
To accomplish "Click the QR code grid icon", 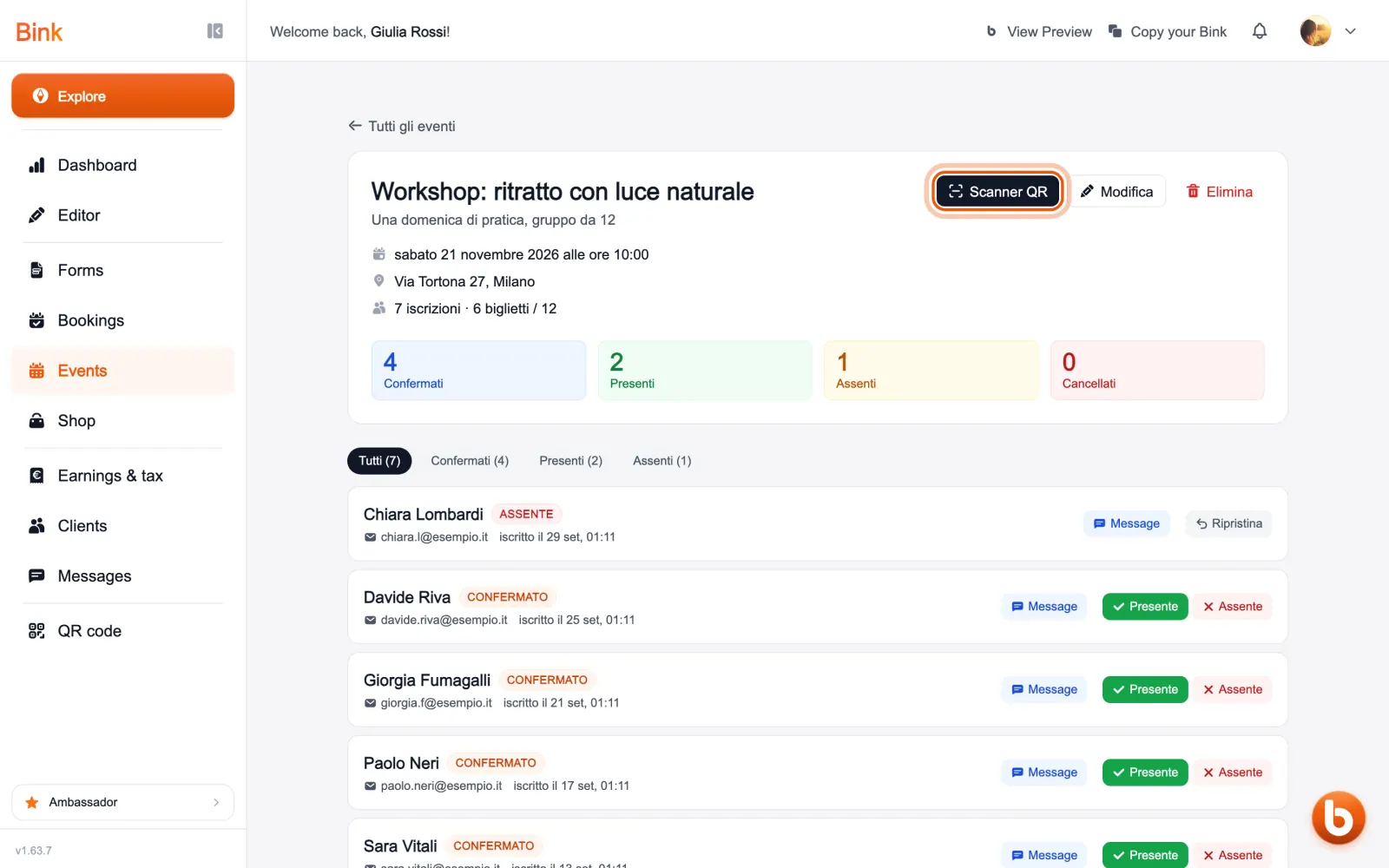I will [36, 631].
